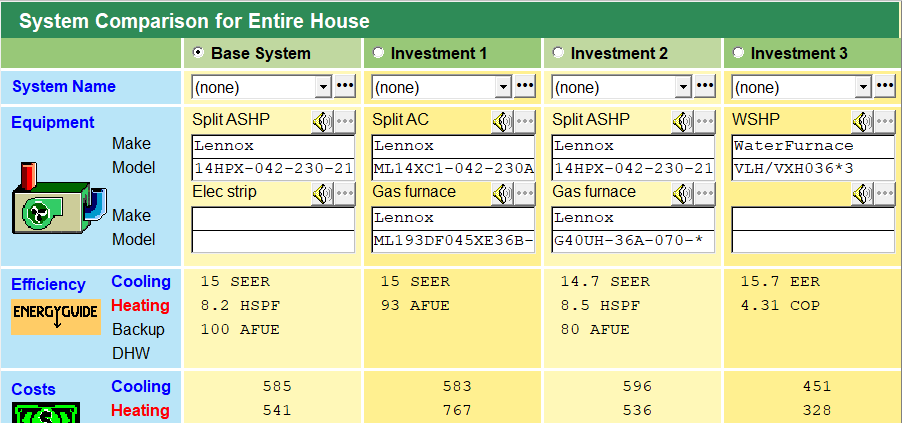Click Base System Make field Lennox
The image size is (902, 423).
point(273,146)
